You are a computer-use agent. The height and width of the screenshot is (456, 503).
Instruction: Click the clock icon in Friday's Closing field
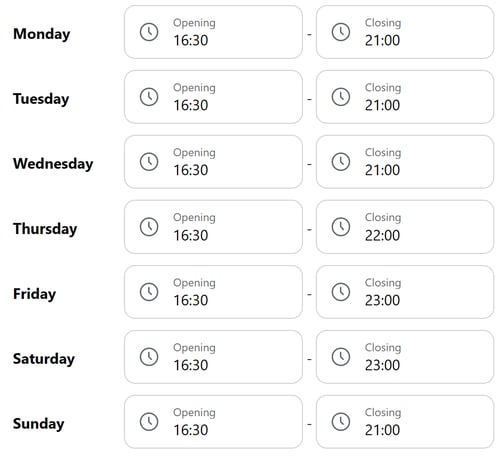(341, 292)
